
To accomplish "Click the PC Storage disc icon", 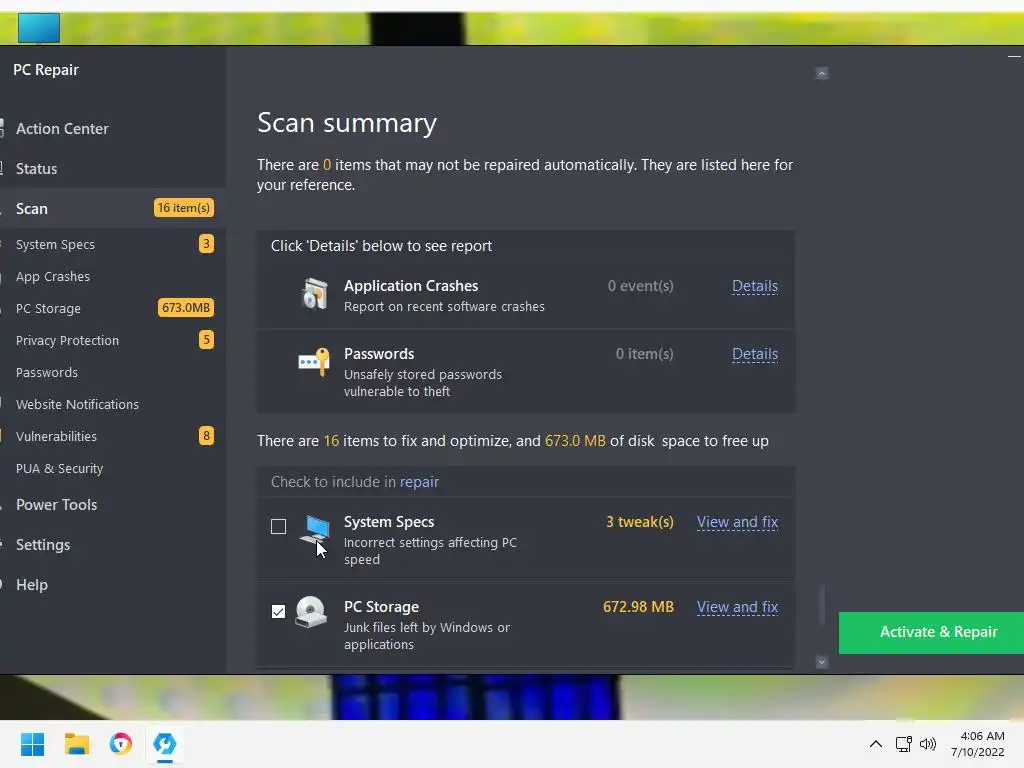I will [x=311, y=612].
